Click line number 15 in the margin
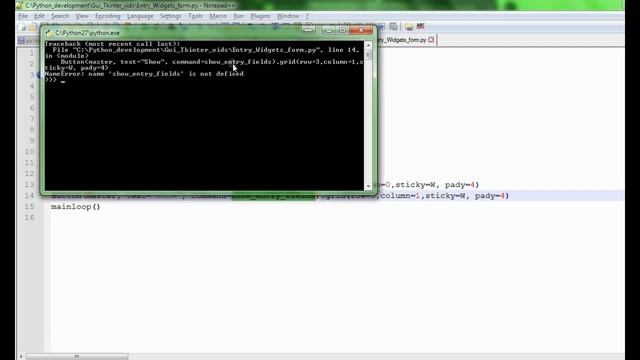640x360 pixels. point(29,207)
